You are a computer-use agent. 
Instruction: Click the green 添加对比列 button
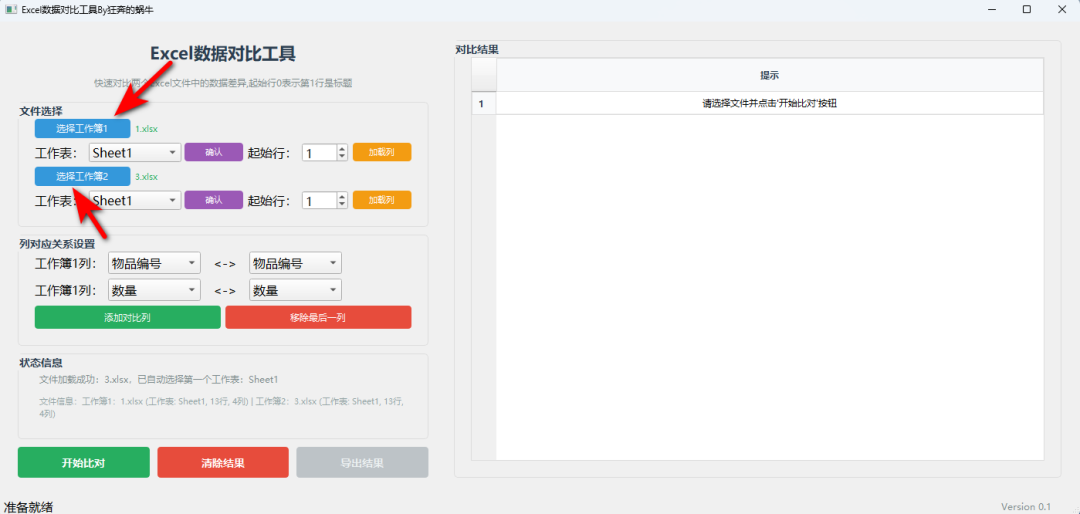pyautogui.click(x=128, y=318)
